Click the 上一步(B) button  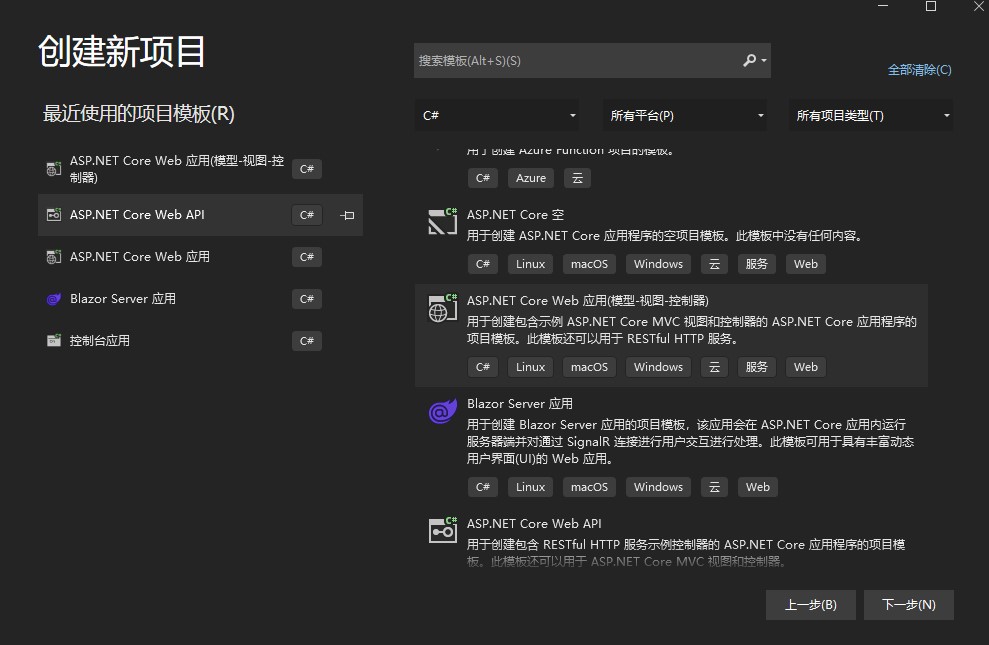pos(811,605)
